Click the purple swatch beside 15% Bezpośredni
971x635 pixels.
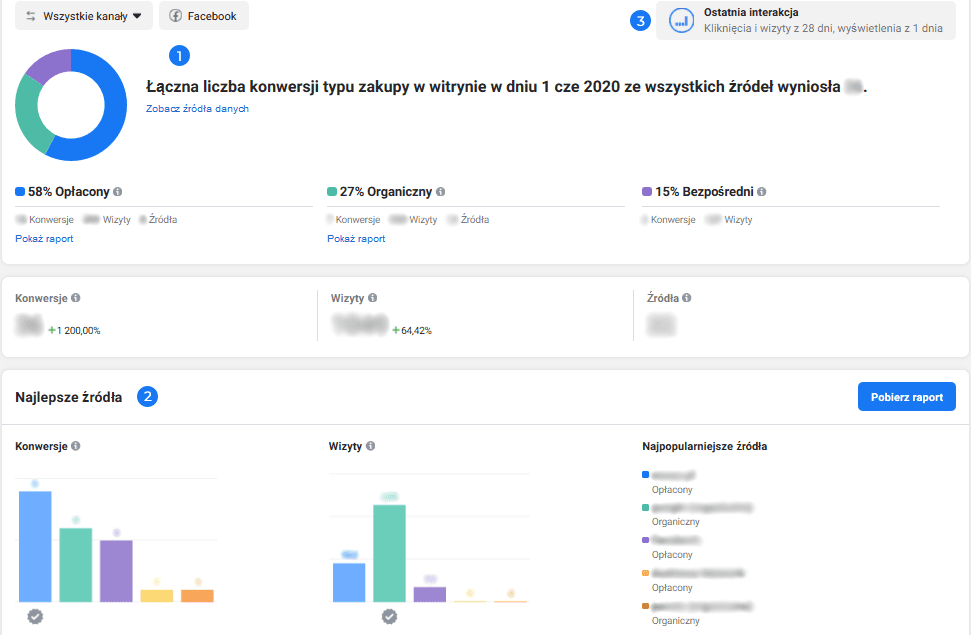click(647, 192)
